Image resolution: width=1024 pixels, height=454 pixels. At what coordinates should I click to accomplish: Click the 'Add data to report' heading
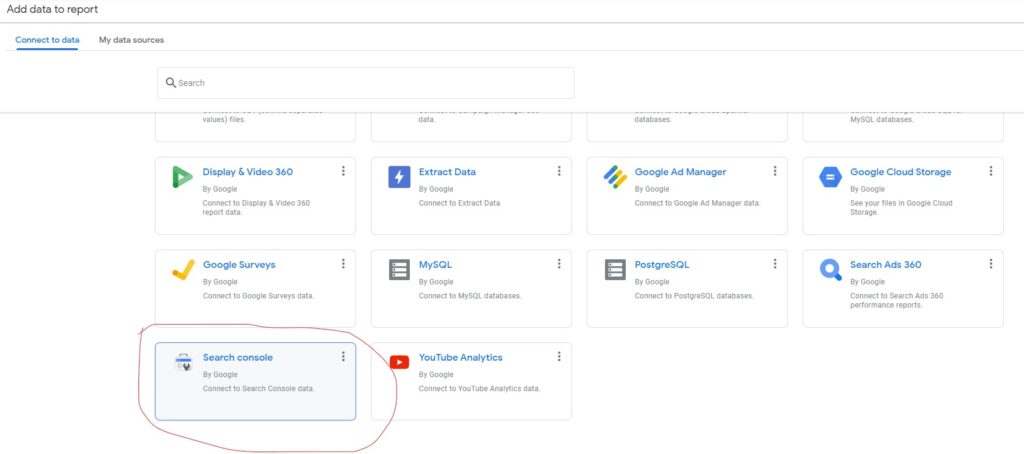coord(52,10)
